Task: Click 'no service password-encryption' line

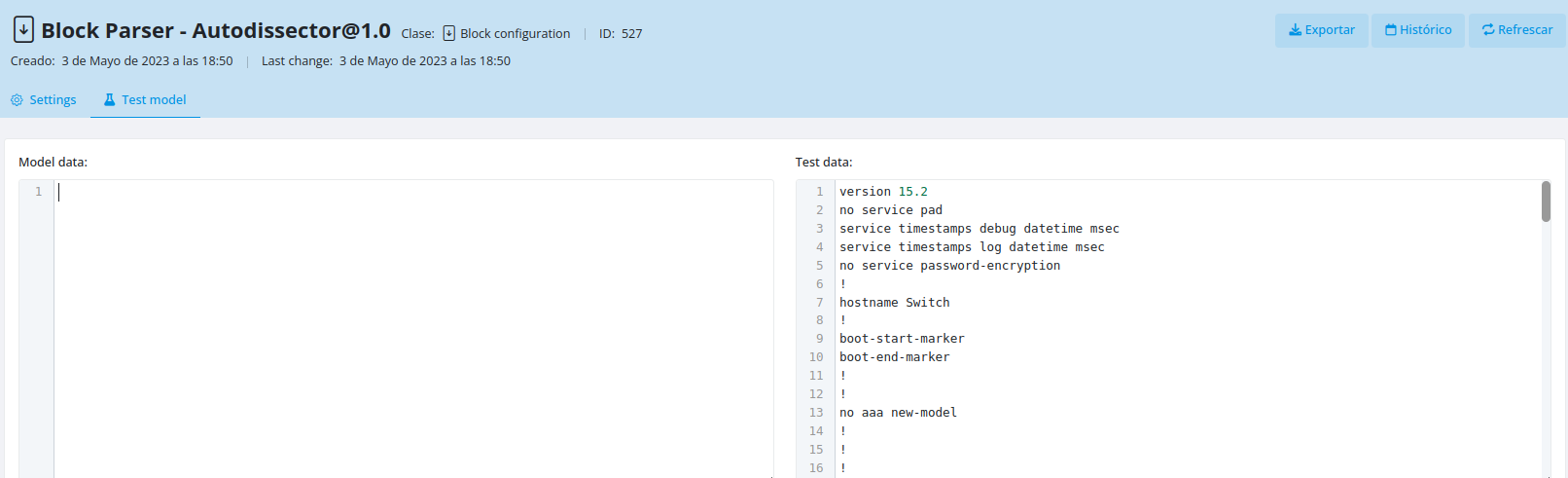Action: (949, 266)
